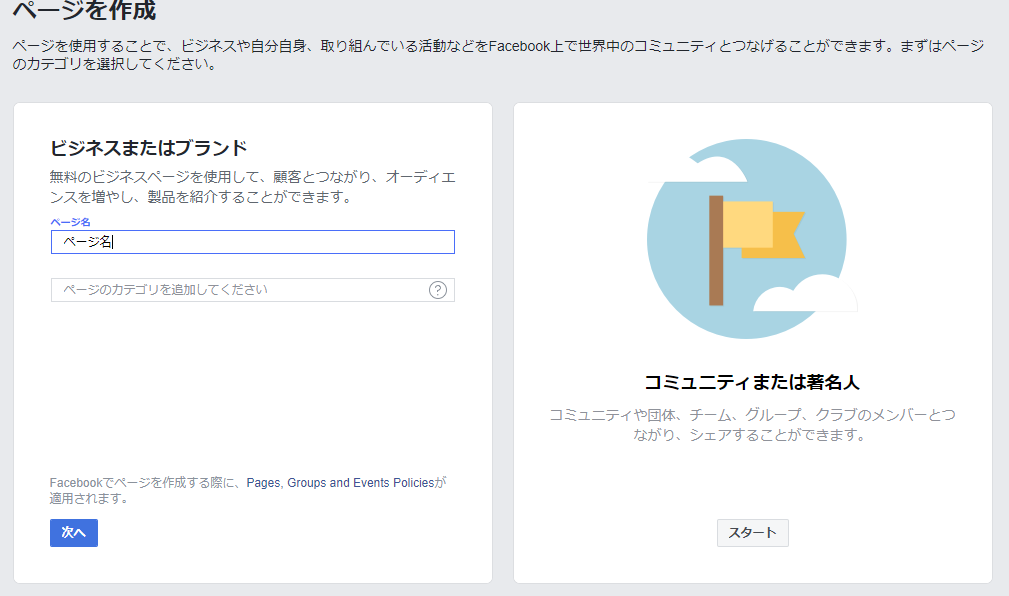Select the ビジネスまたはブランド heading

[149, 148]
